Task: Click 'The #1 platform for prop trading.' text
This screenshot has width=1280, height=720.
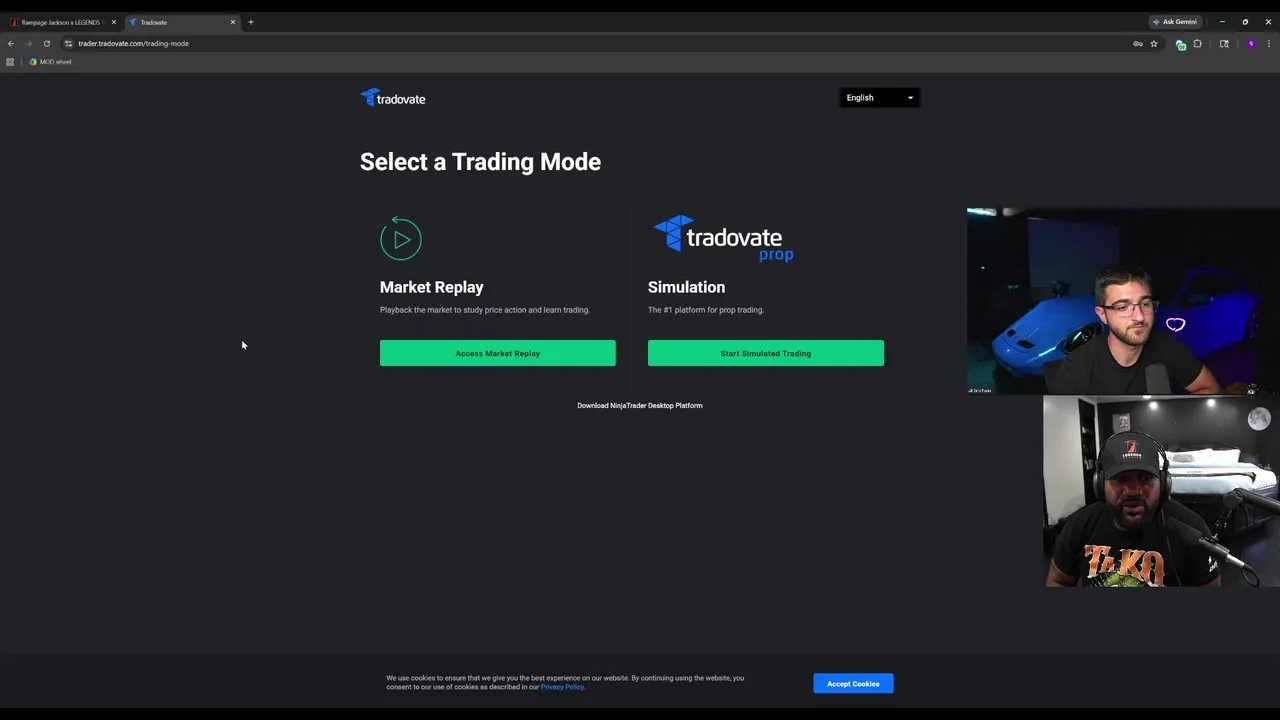Action: pyautogui.click(x=705, y=310)
